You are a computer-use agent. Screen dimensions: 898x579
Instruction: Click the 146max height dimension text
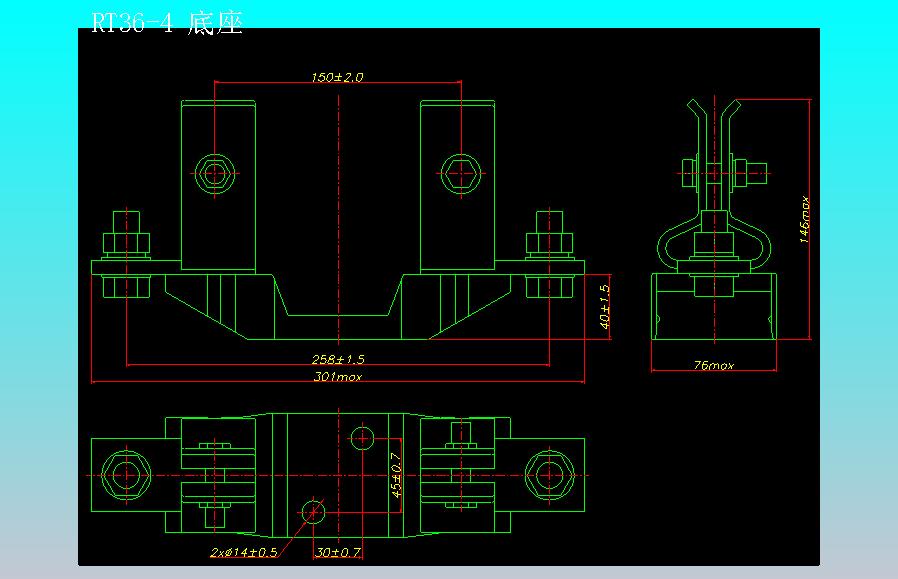point(805,219)
